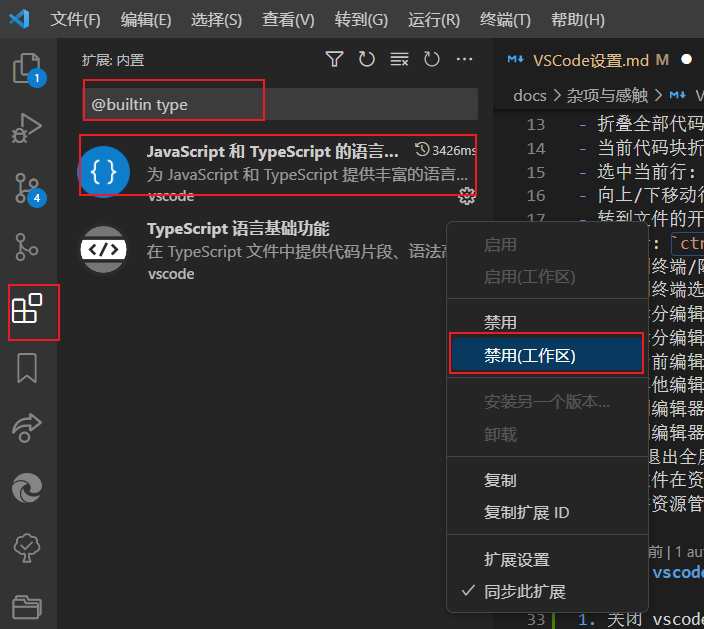Viewport: 704px width, 629px height.
Task: Toggle '同步此扩展' checked menu item
Action: tap(524, 591)
